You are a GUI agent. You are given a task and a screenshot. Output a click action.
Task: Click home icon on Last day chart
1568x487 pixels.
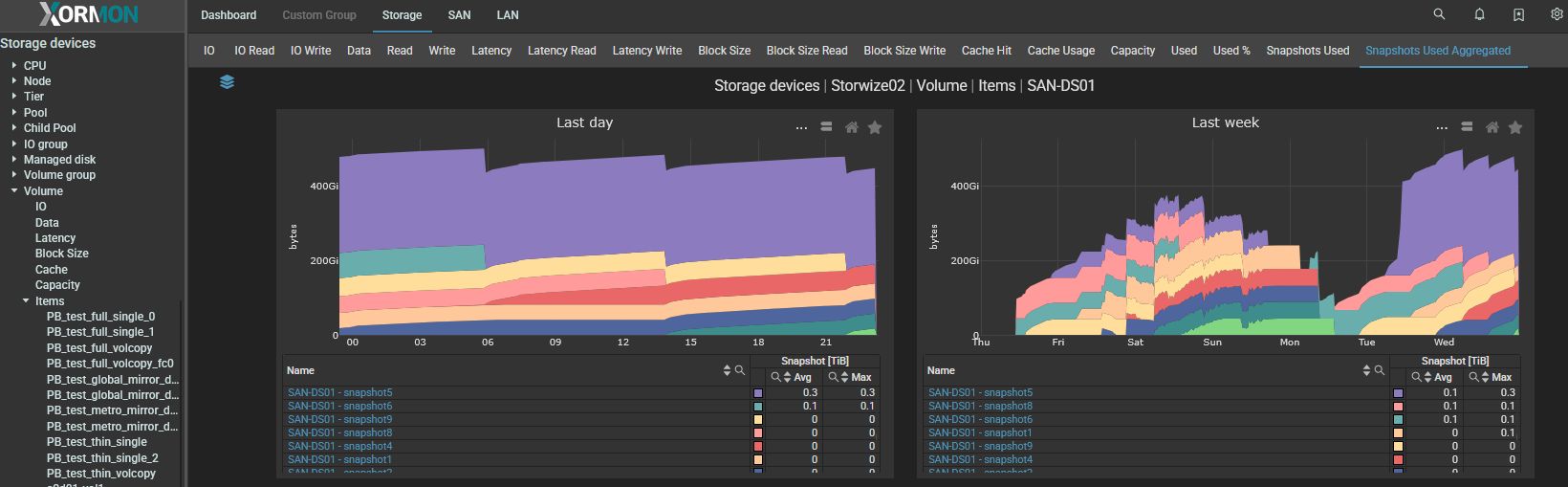(x=851, y=127)
